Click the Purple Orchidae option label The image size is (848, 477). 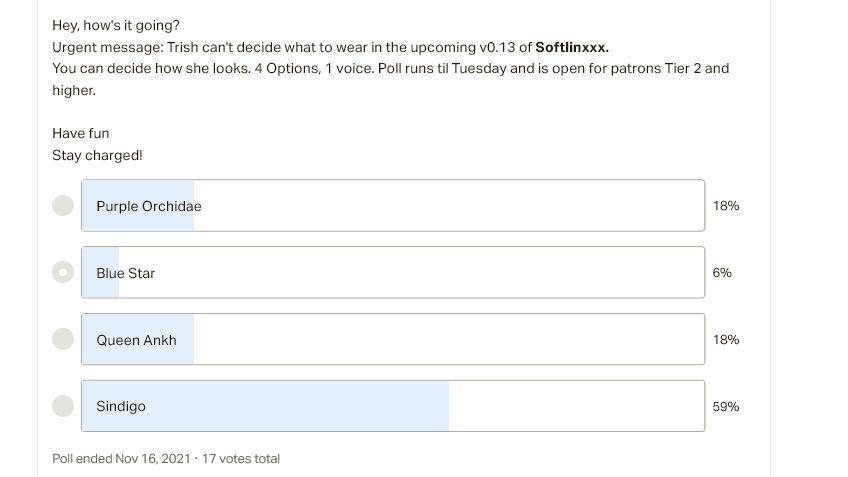[x=149, y=206]
